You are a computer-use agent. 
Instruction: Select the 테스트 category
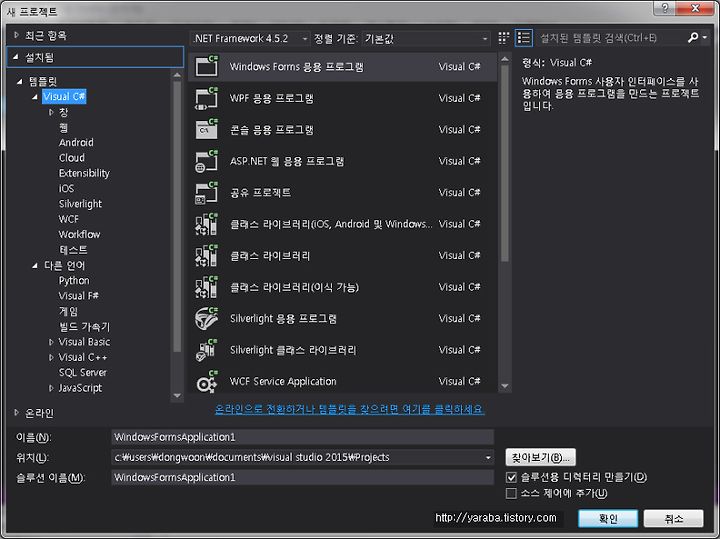pyautogui.click(x=73, y=250)
